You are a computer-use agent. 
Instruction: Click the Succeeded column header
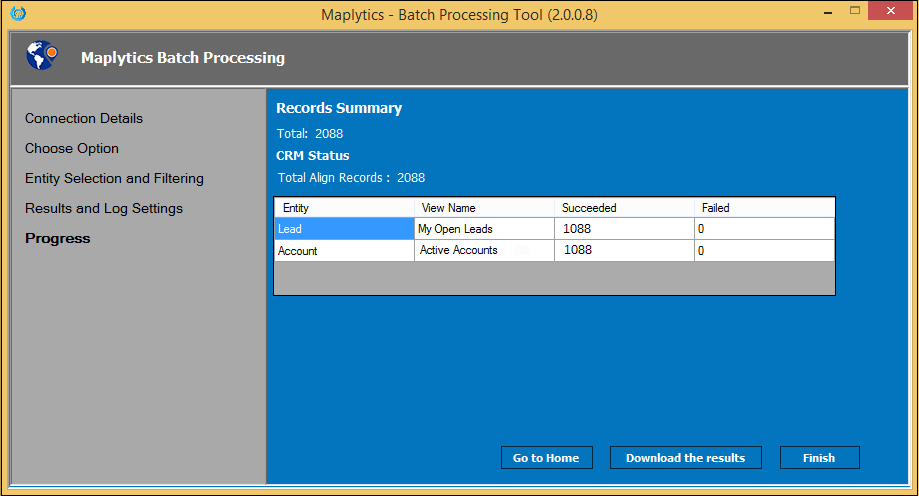pyautogui.click(x=625, y=208)
